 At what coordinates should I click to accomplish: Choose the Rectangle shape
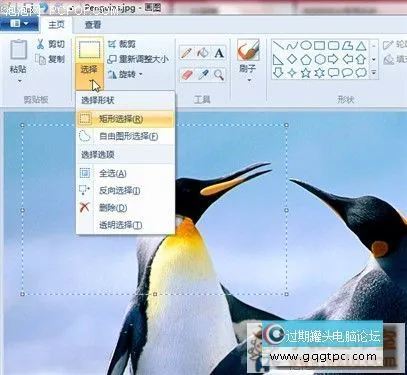coord(319,45)
